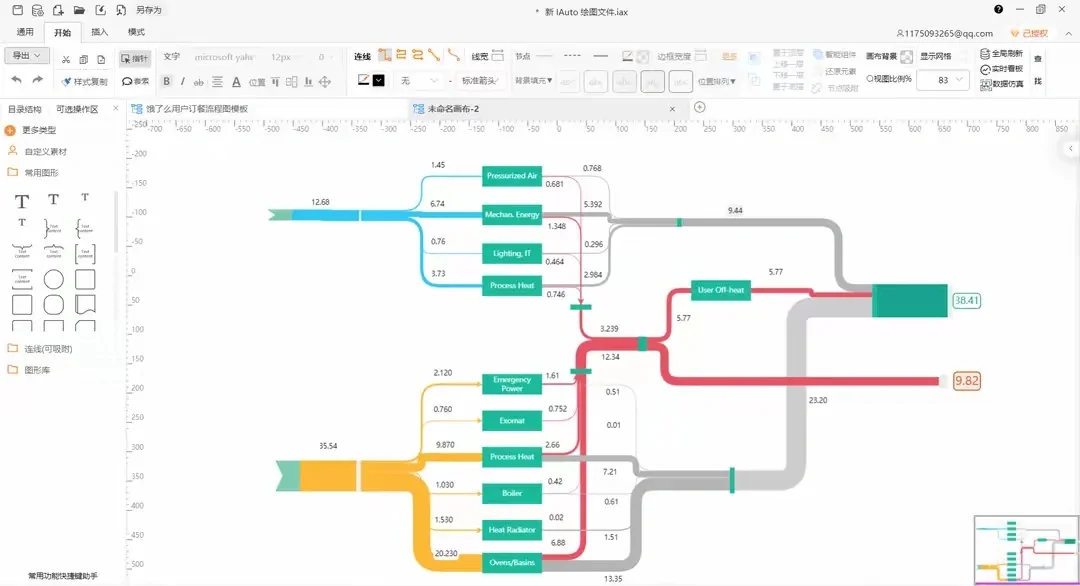Select the 套索 lasso tool
Image resolution: width=1080 pixels, height=586 pixels.
[x=136, y=81]
